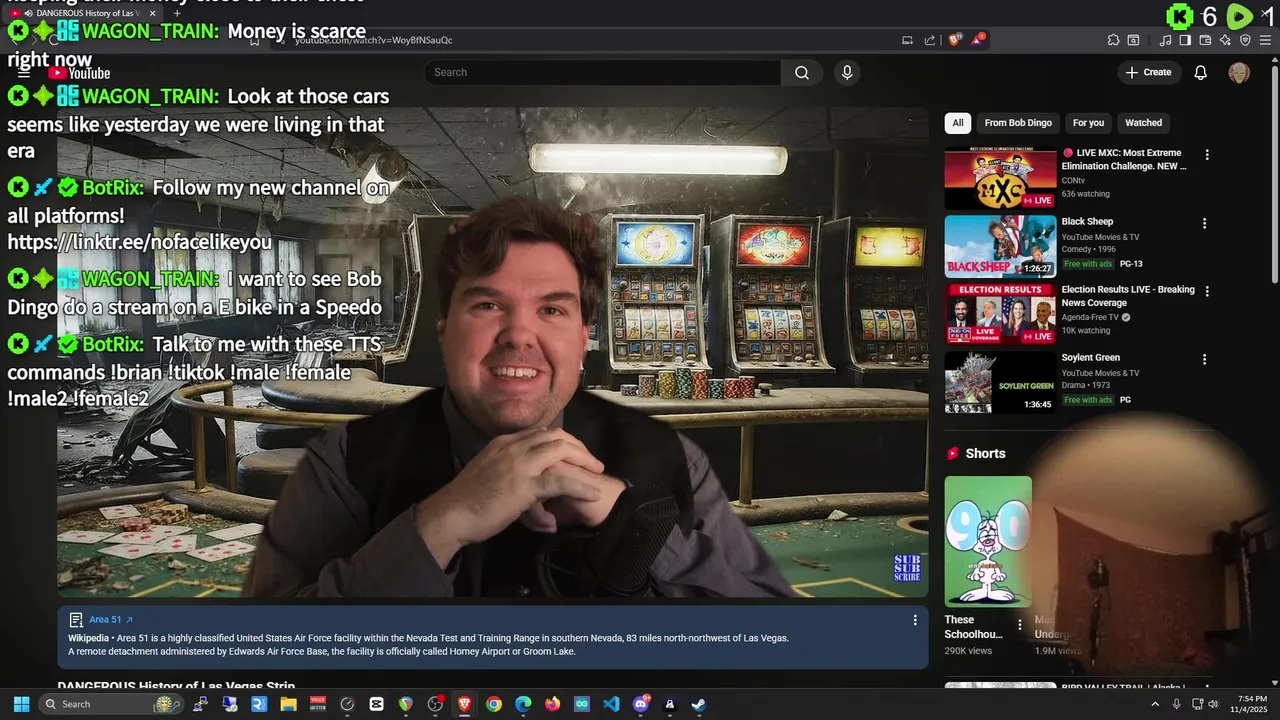Open the These Schoolhou... short thumbnail
Image resolution: width=1280 pixels, height=720 pixels.
988,541
